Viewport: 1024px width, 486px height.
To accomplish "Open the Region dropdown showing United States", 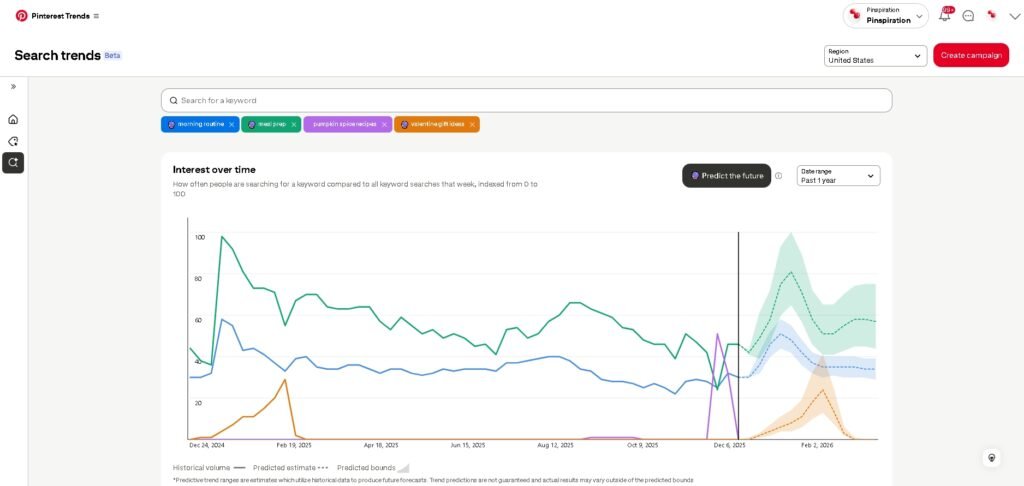I will 875,56.
